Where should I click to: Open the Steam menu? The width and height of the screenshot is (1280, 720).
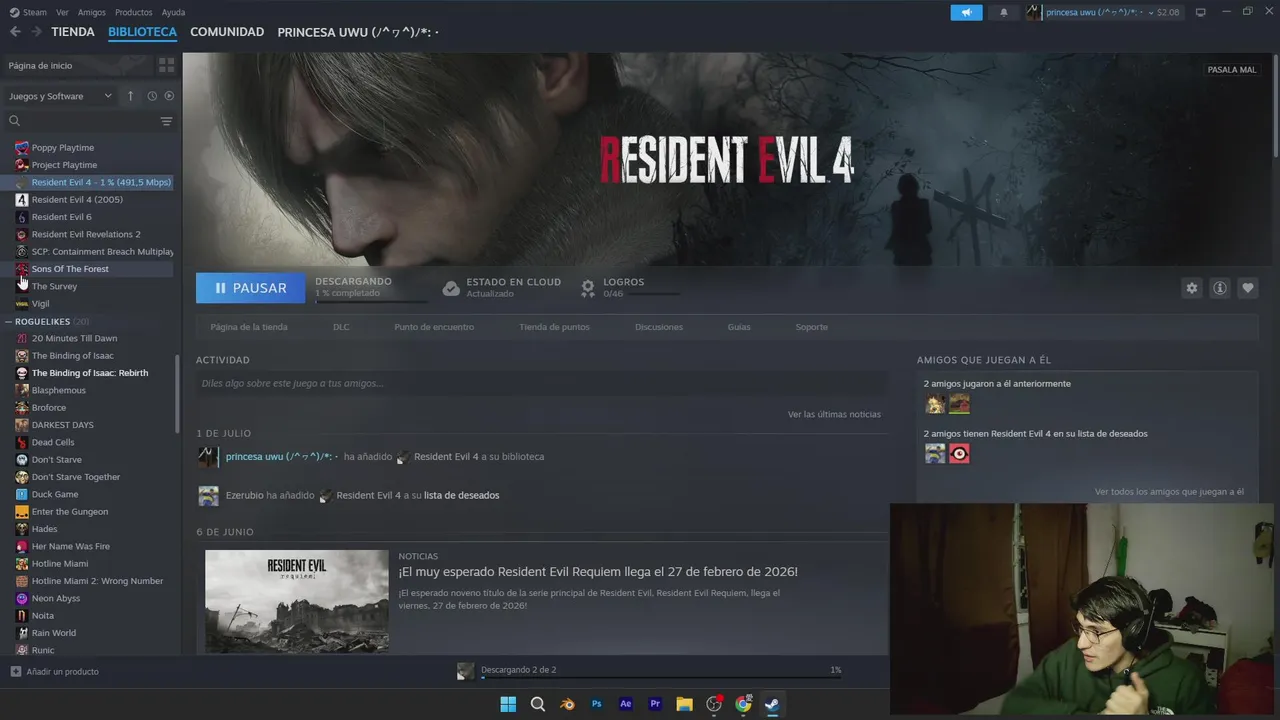point(29,12)
